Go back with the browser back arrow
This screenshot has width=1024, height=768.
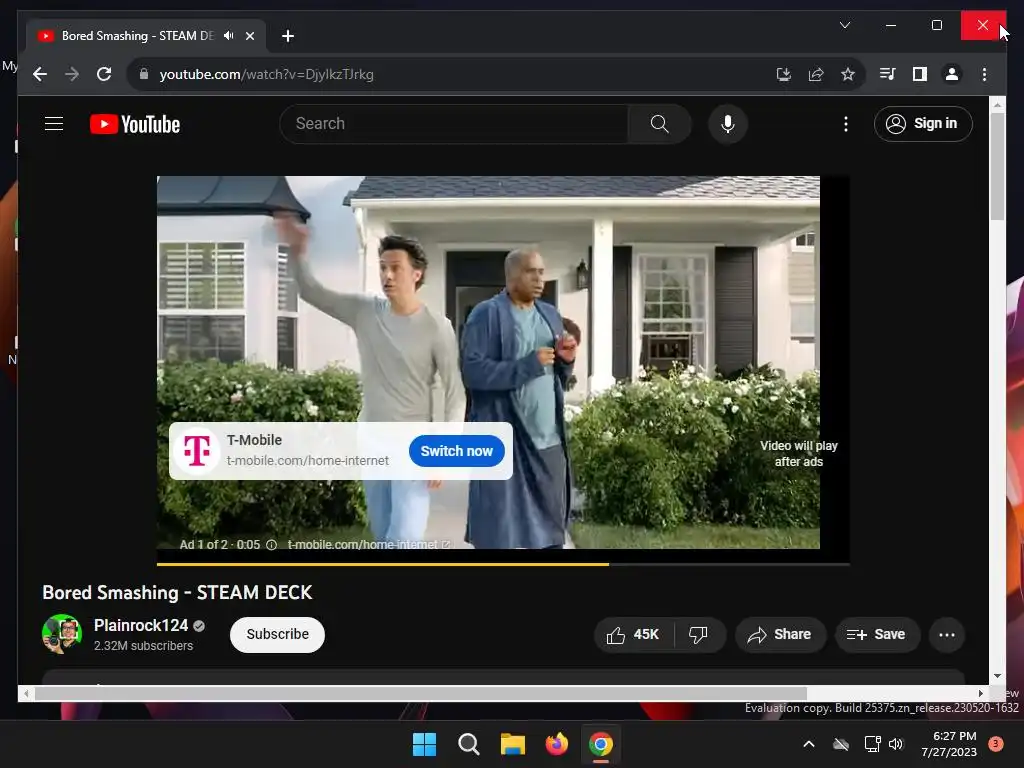[x=40, y=74]
